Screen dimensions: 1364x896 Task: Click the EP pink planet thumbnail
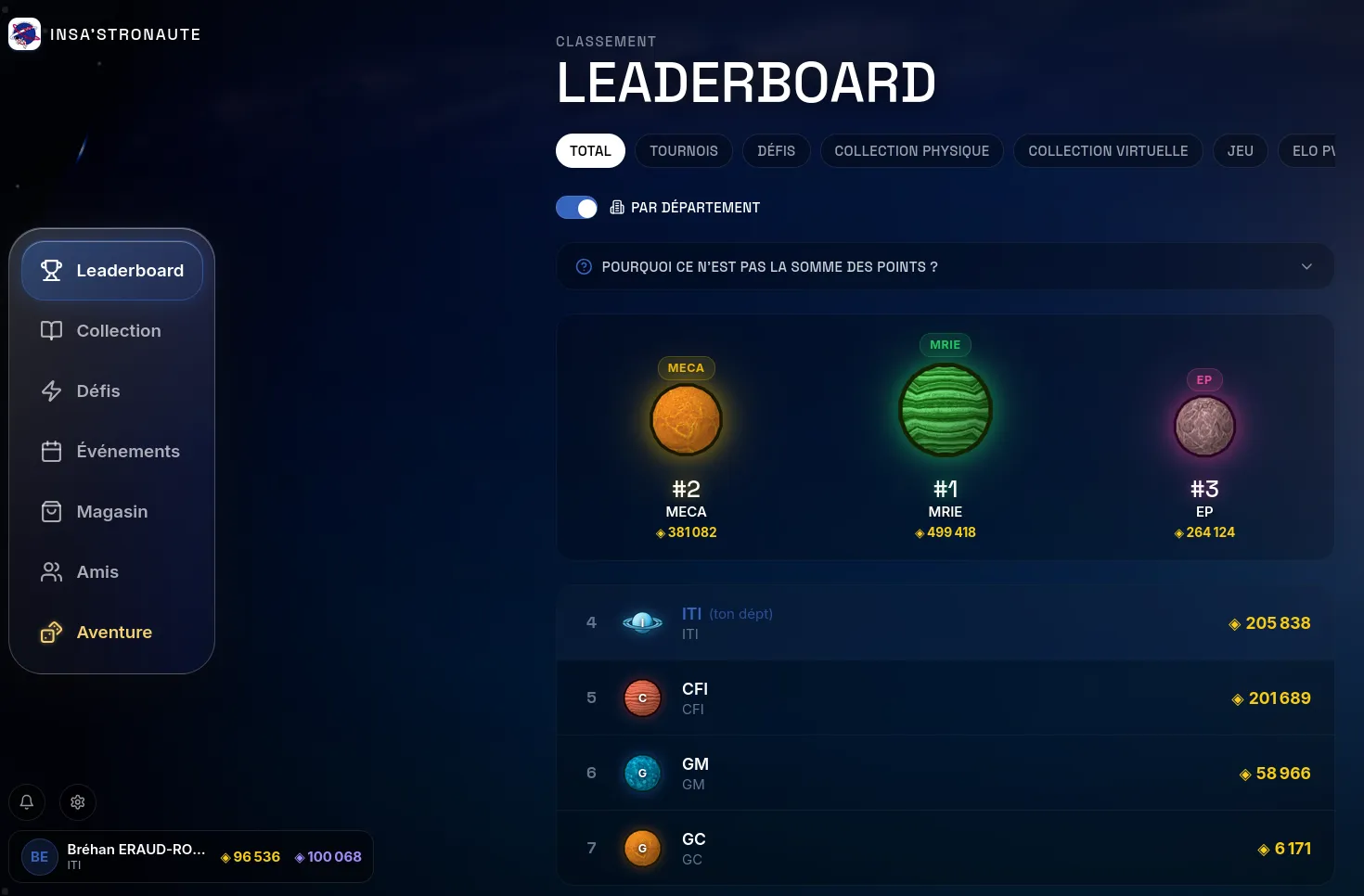(1204, 426)
